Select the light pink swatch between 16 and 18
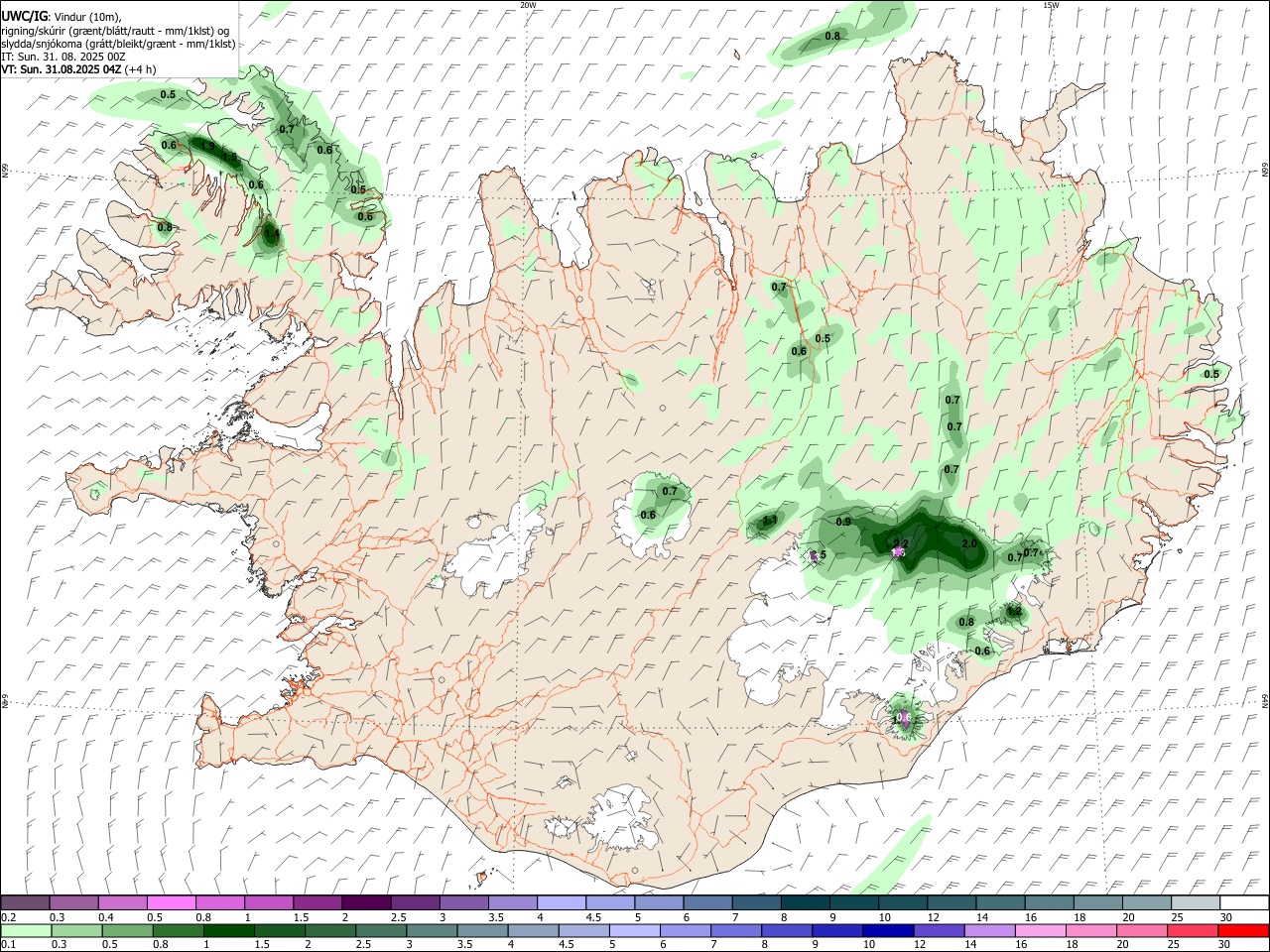This screenshot has height=952, width=1270. coord(1039,931)
